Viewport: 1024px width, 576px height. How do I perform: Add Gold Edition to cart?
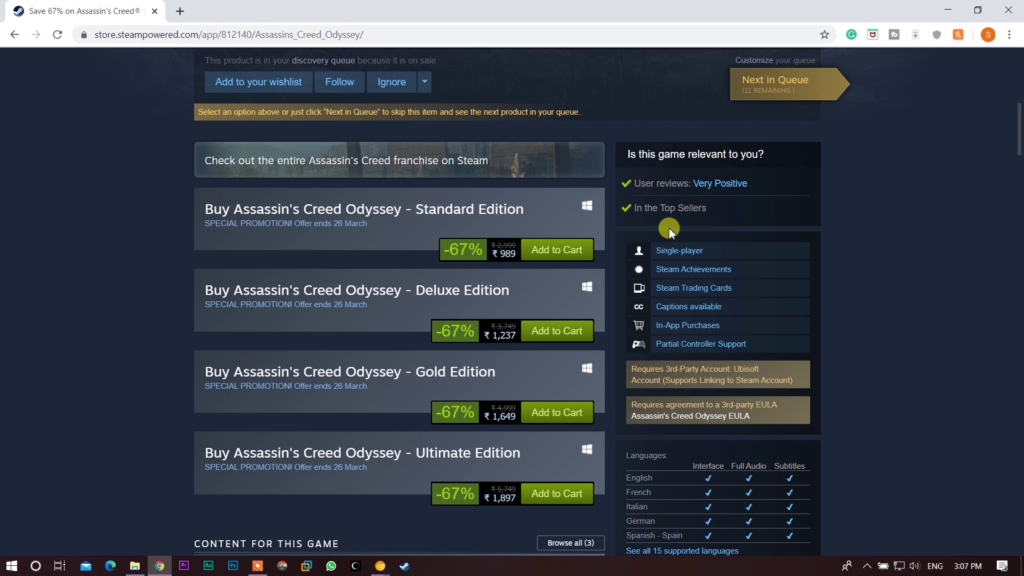557,413
